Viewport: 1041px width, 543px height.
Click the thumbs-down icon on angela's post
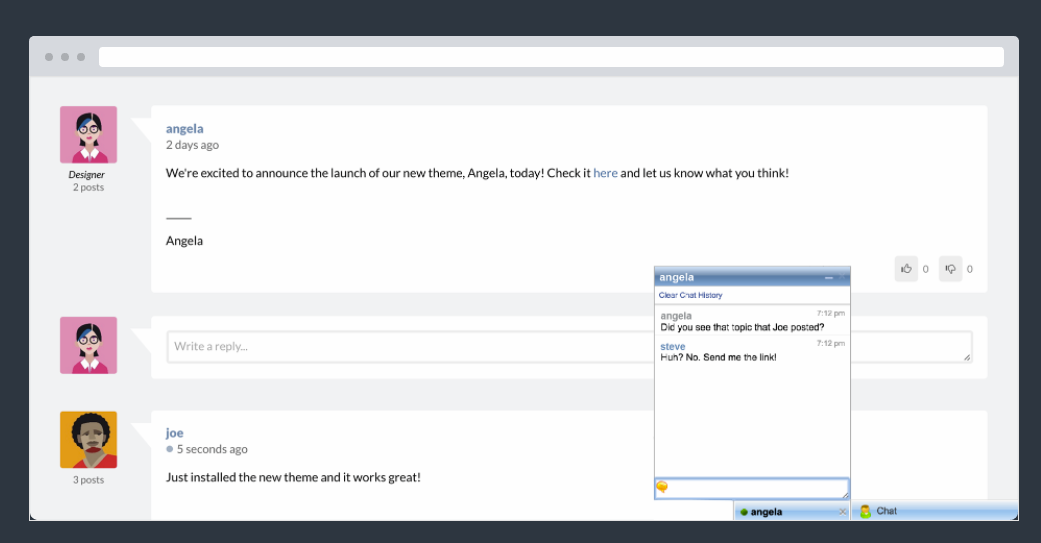950,269
